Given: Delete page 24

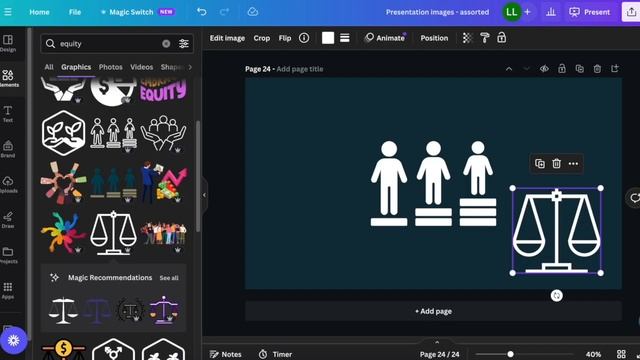Looking at the screenshot, I should 597,69.
